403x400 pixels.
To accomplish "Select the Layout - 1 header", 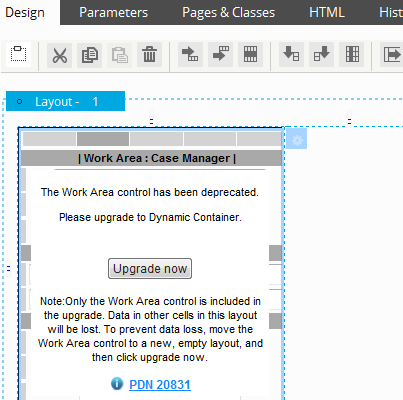I will [65, 101].
